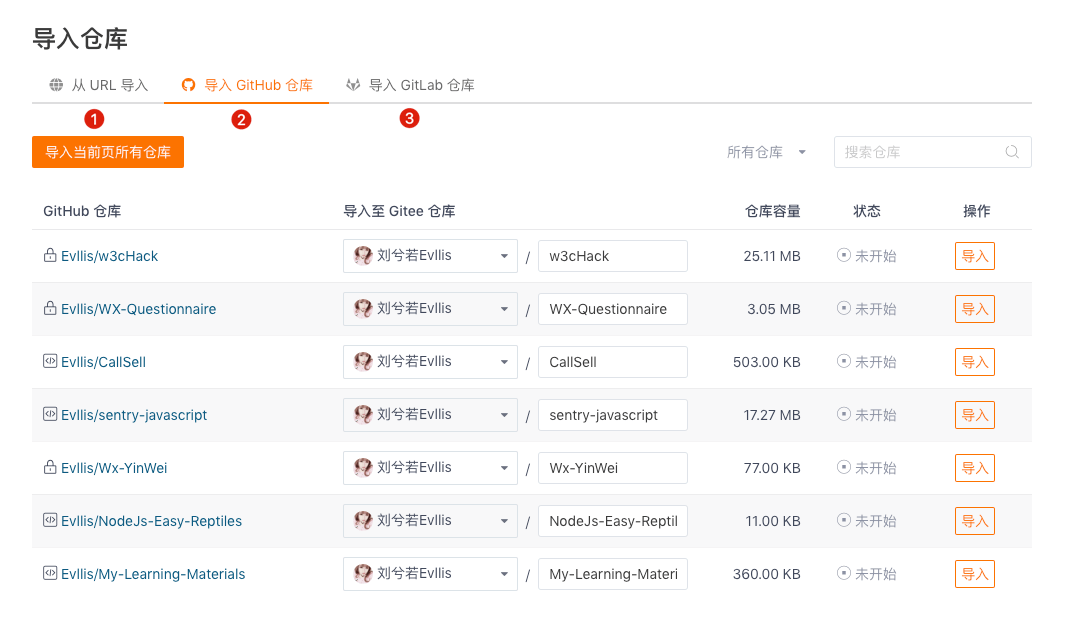Import the CallSell repository with 导入
Viewport: 1065px width, 640px height.
click(x=975, y=362)
